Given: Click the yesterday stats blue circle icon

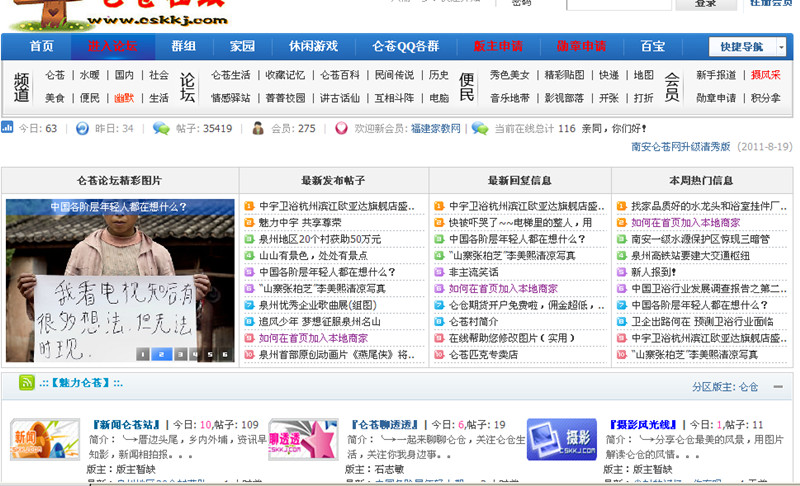Looking at the screenshot, I should pyautogui.click(x=82, y=129).
